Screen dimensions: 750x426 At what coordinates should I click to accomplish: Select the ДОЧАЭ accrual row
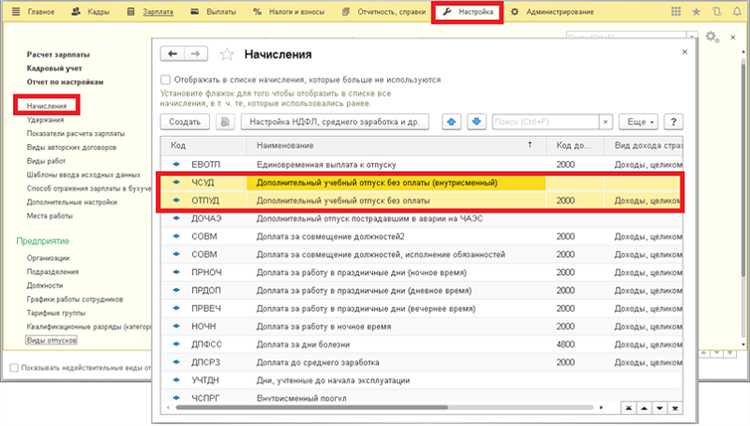tap(422, 218)
